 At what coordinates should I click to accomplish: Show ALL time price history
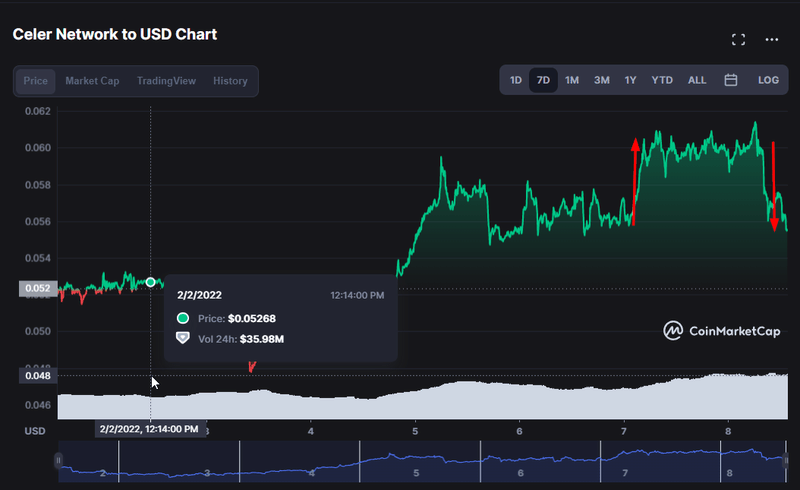(x=697, y=80)
